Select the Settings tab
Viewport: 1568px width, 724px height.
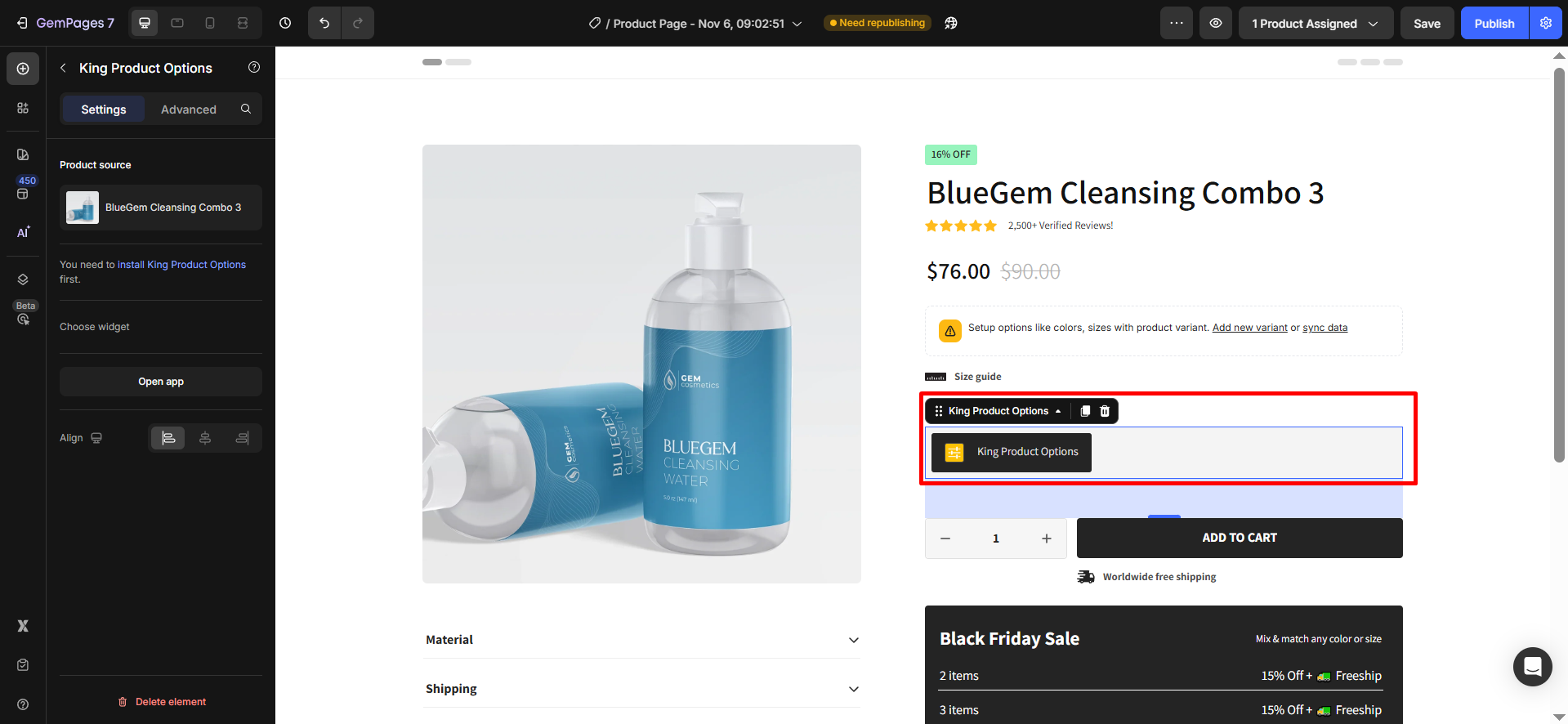pos(104,109)
